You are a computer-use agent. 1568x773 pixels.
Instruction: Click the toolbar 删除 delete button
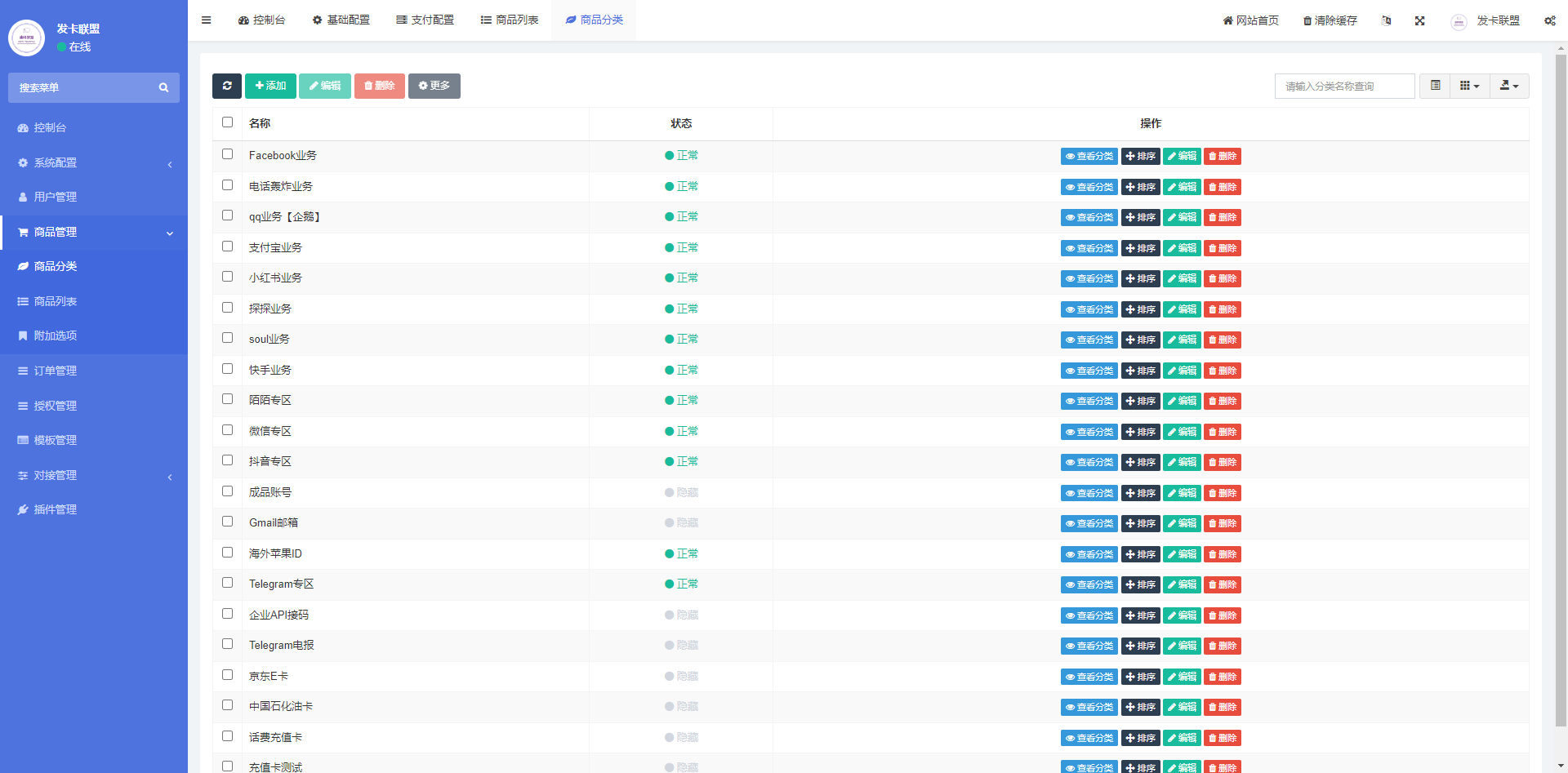380,86
